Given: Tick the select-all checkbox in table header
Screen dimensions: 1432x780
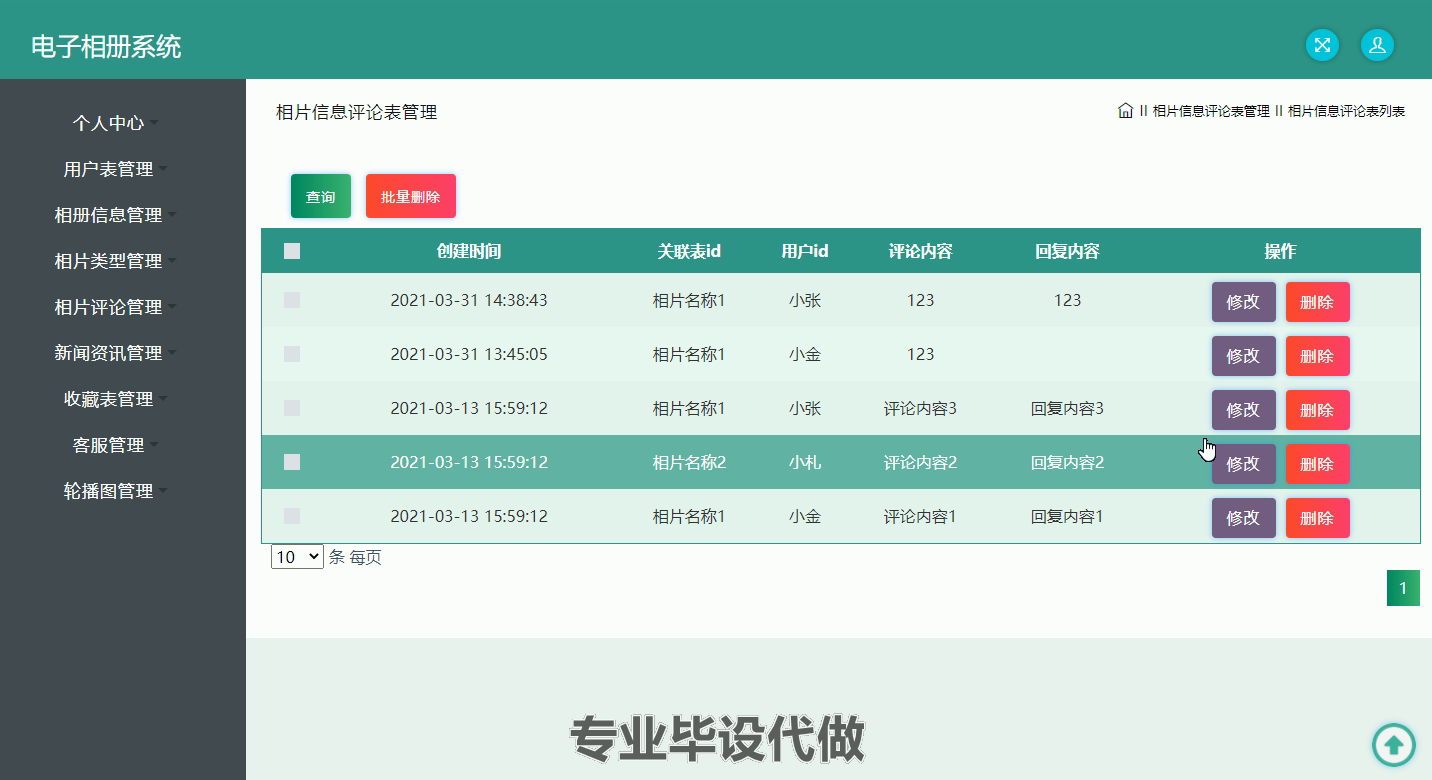Looking at the screenshot, I should tap(292, 251).
